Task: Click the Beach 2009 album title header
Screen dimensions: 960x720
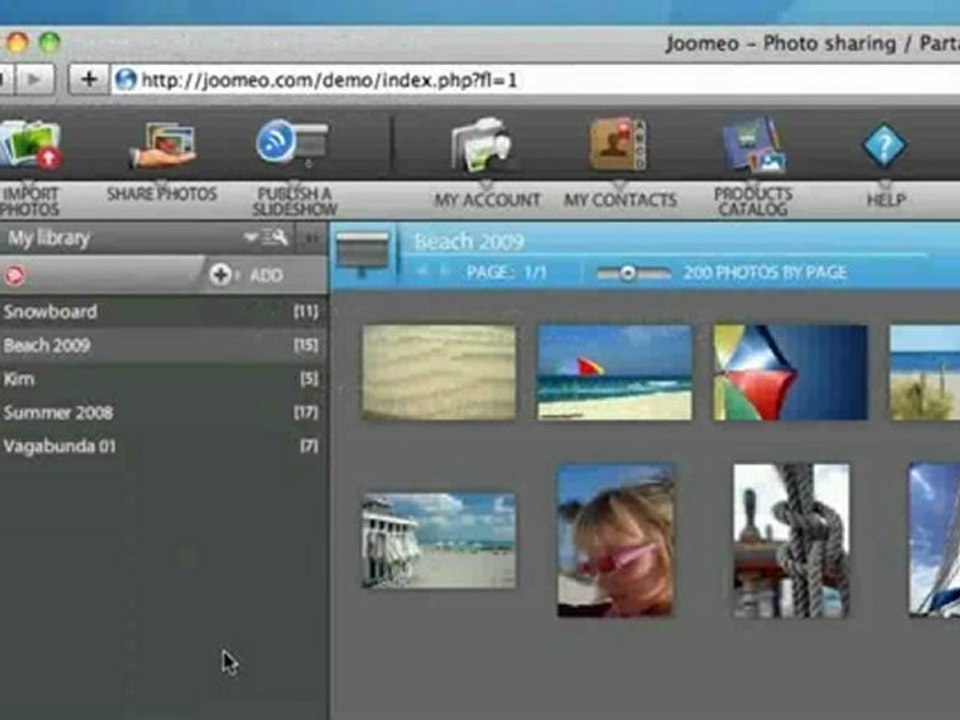Action: [469, 242]
